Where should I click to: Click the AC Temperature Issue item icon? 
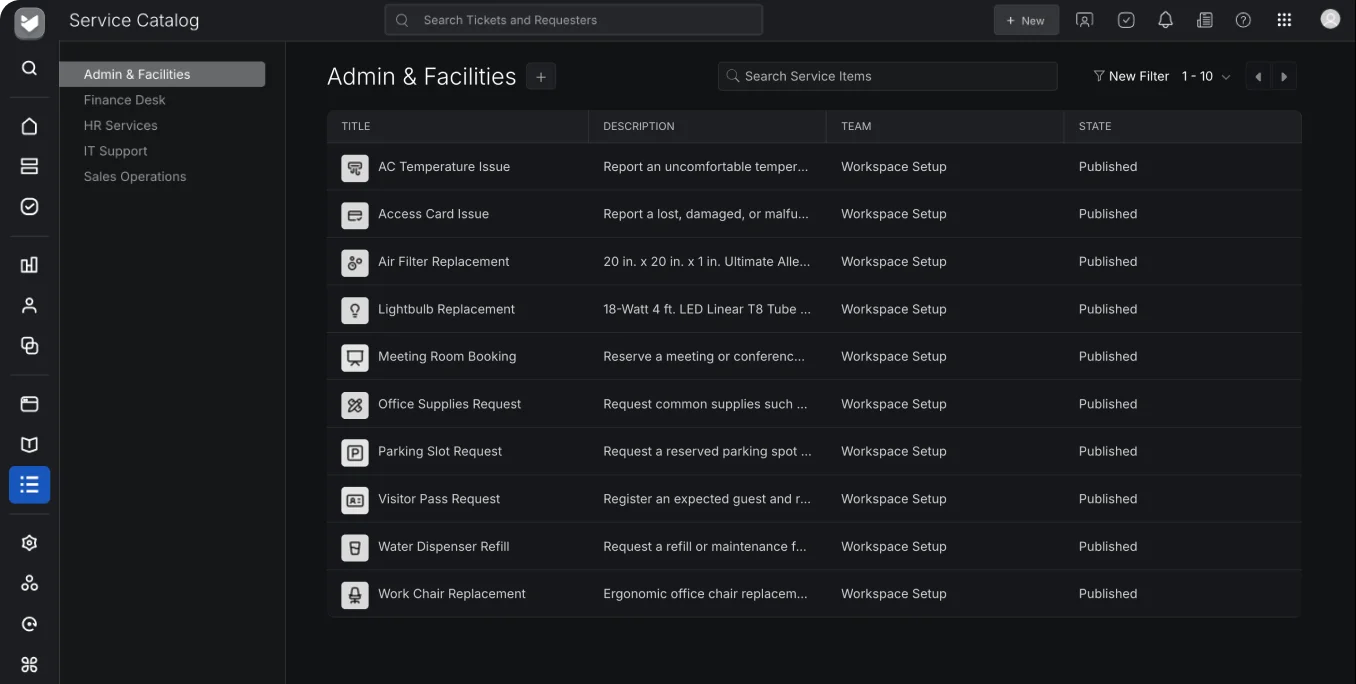355,167
